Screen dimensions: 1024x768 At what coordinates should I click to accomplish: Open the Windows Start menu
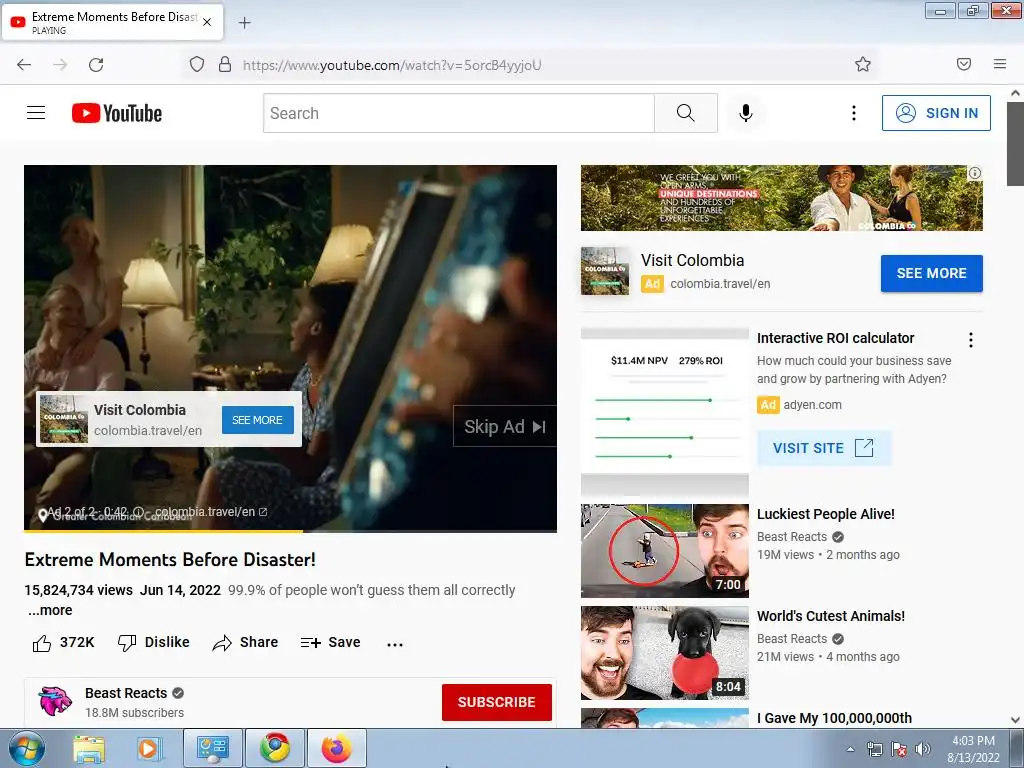[x=25, y=748]
